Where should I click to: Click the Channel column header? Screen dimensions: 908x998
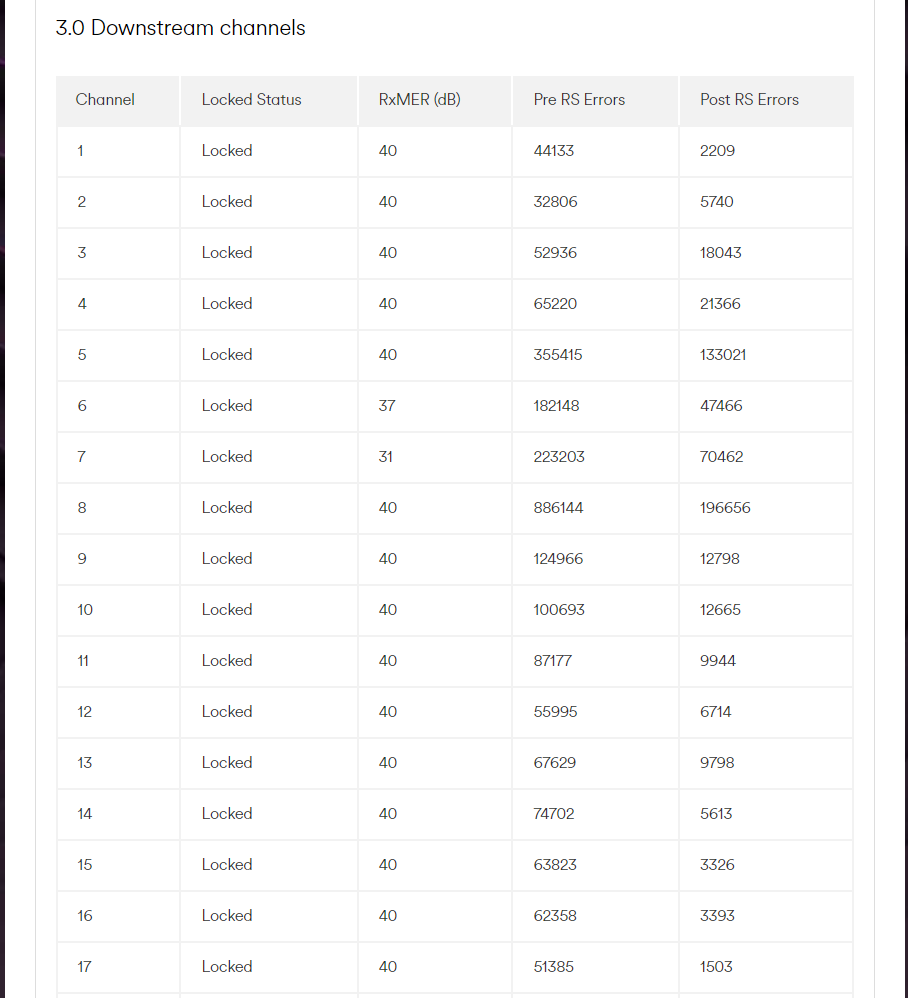105,100
